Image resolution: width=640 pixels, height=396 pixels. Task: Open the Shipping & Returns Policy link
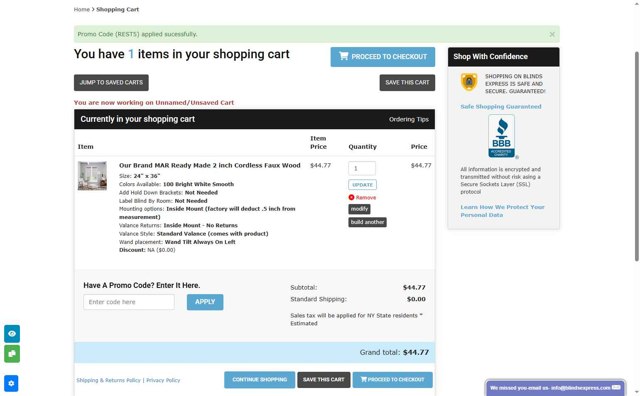click(108, 380)
